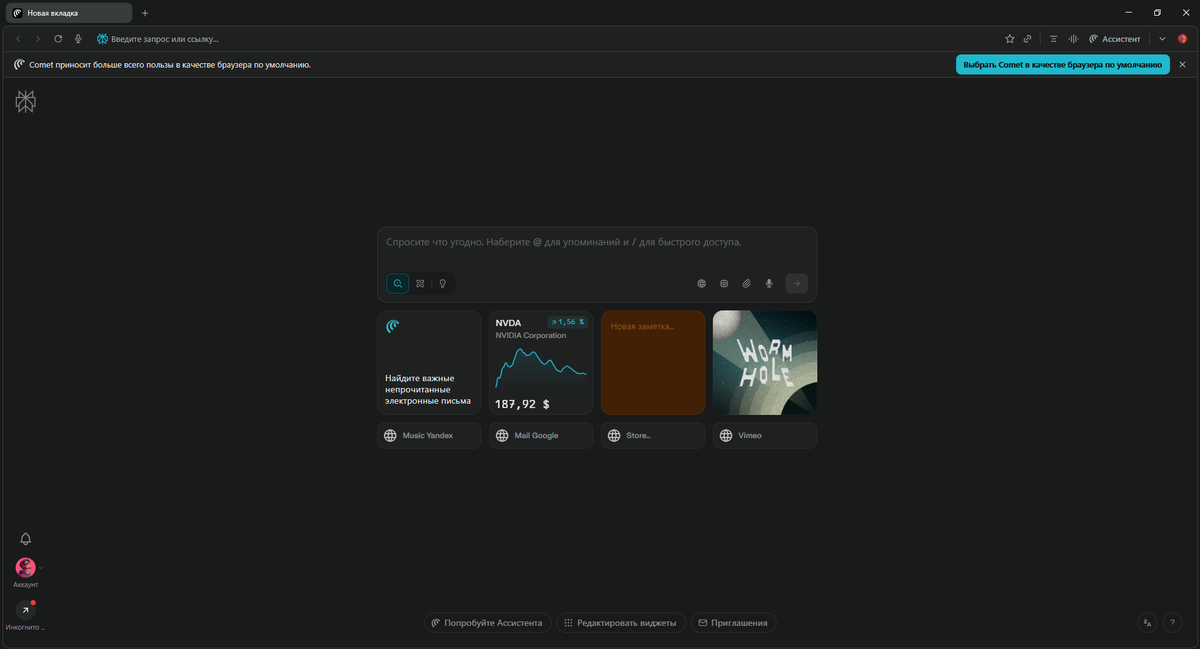This screenshot has width=1200, height=649.
Task: Open the search sources globe icon
Action: 701,284
